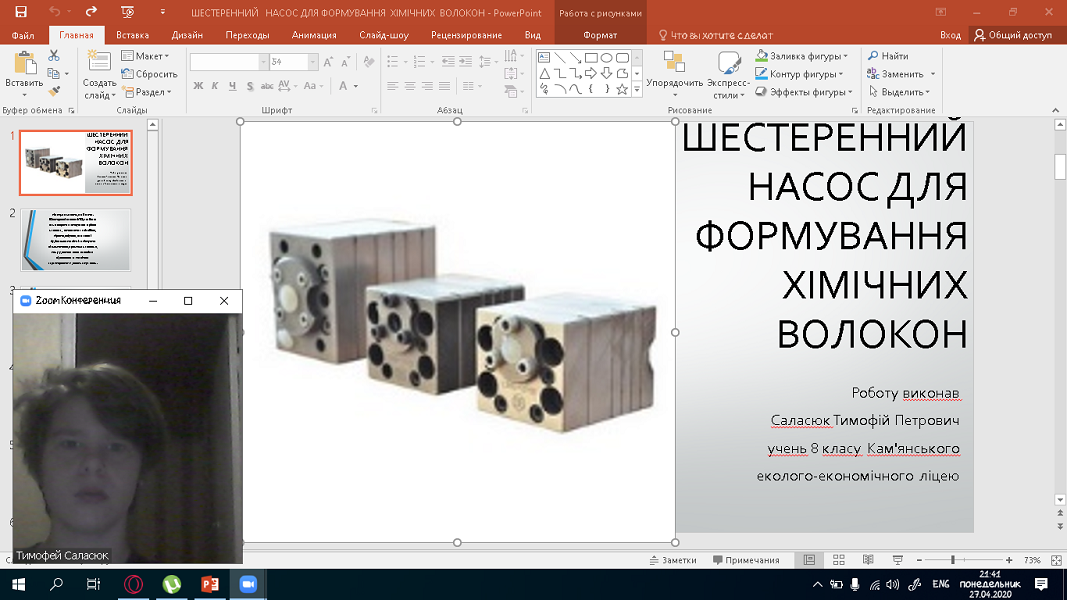Switch to the Формат picture tools tab
The width and height of the screenshot is (1067, 600).
pos(600,35)
